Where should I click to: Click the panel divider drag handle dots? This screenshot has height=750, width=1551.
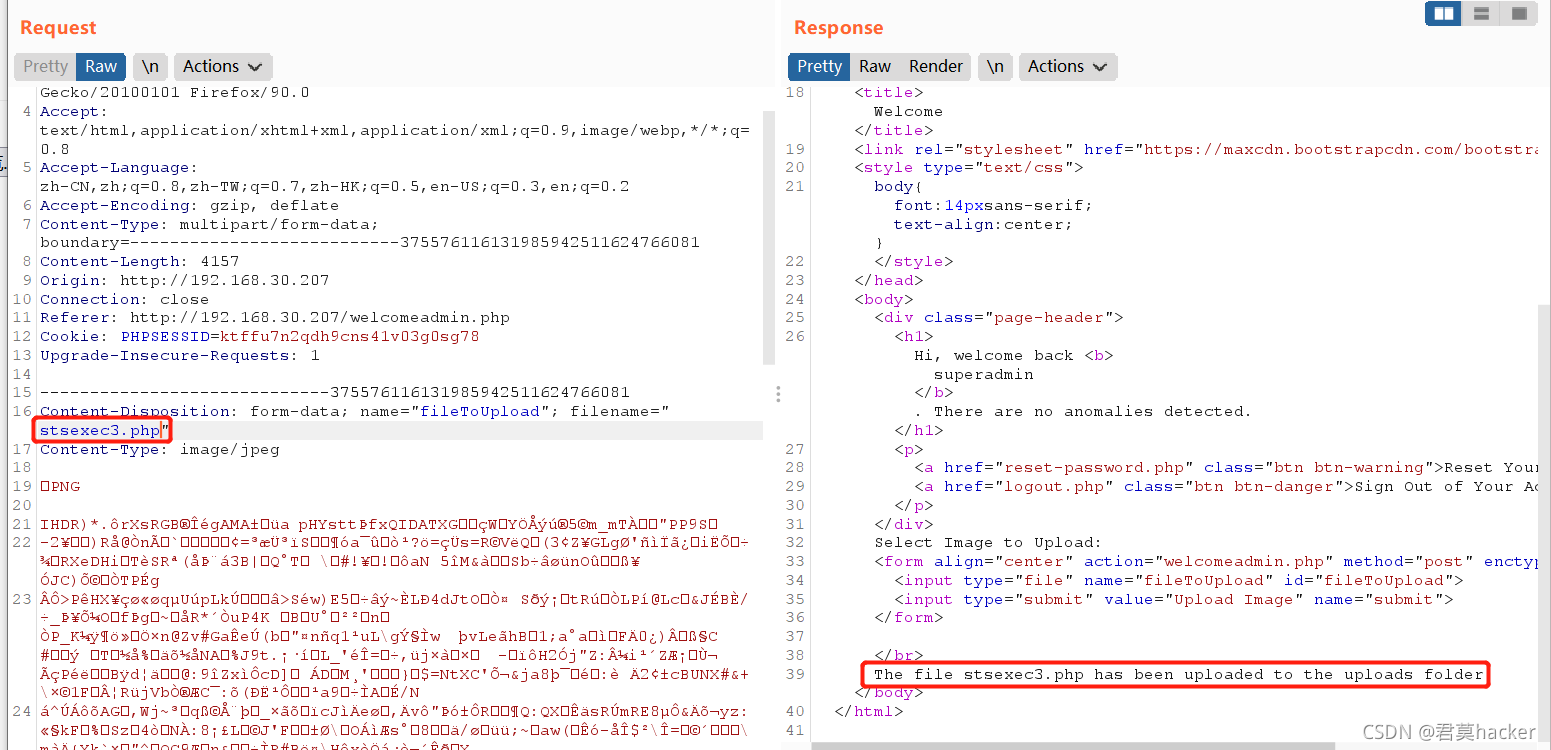coord(779,394)
